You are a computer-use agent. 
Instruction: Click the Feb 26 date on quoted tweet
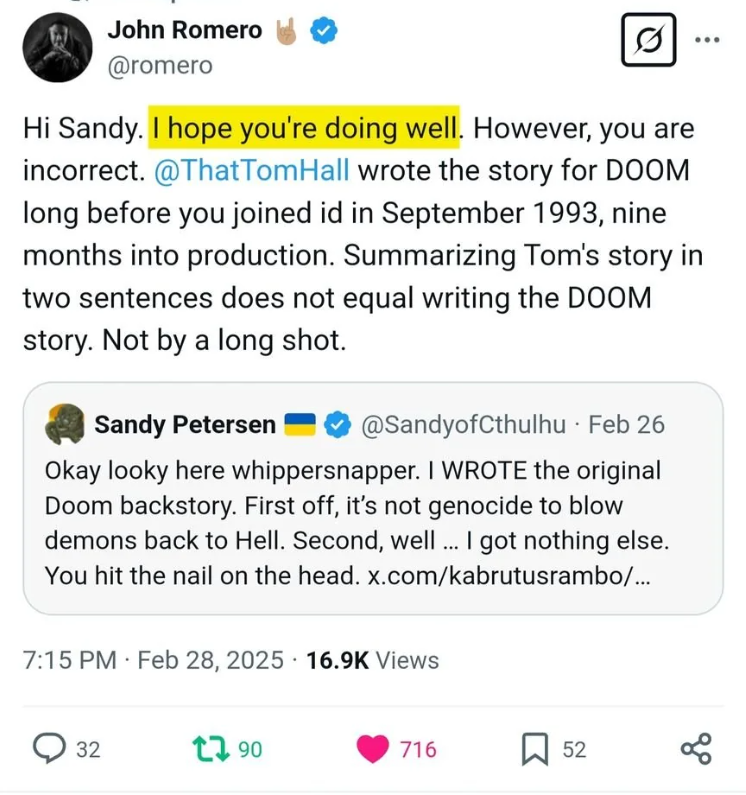626,425
